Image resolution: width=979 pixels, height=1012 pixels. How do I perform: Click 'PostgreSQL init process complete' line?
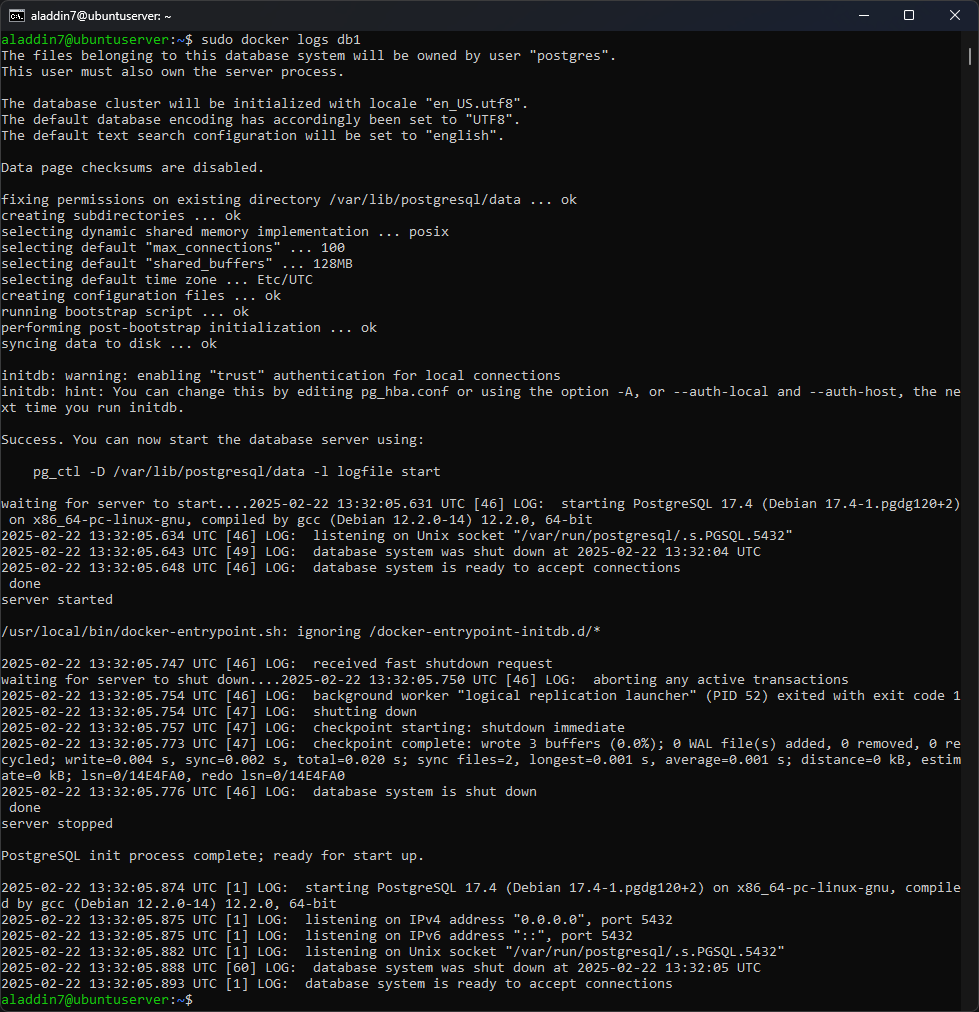212,856
